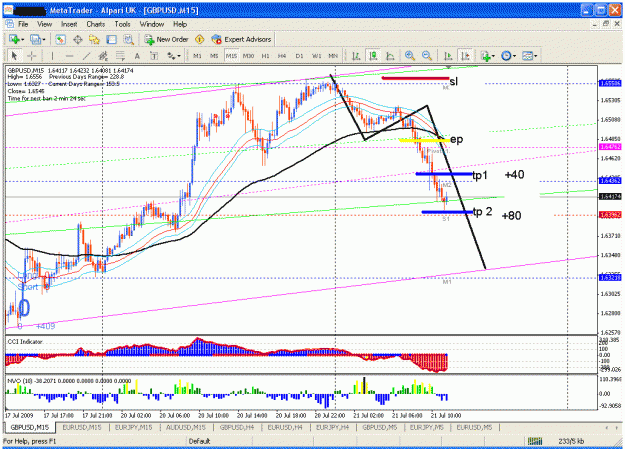The image size is (625, 449).
Task: Expand the Indicators list dropdown
Action: coord(493,56)
